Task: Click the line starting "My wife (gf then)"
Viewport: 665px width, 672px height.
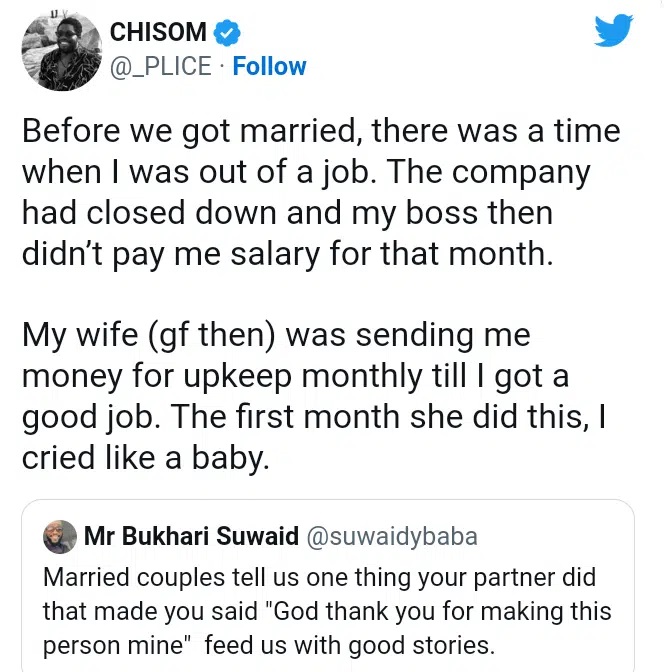Action: point(277,335)
